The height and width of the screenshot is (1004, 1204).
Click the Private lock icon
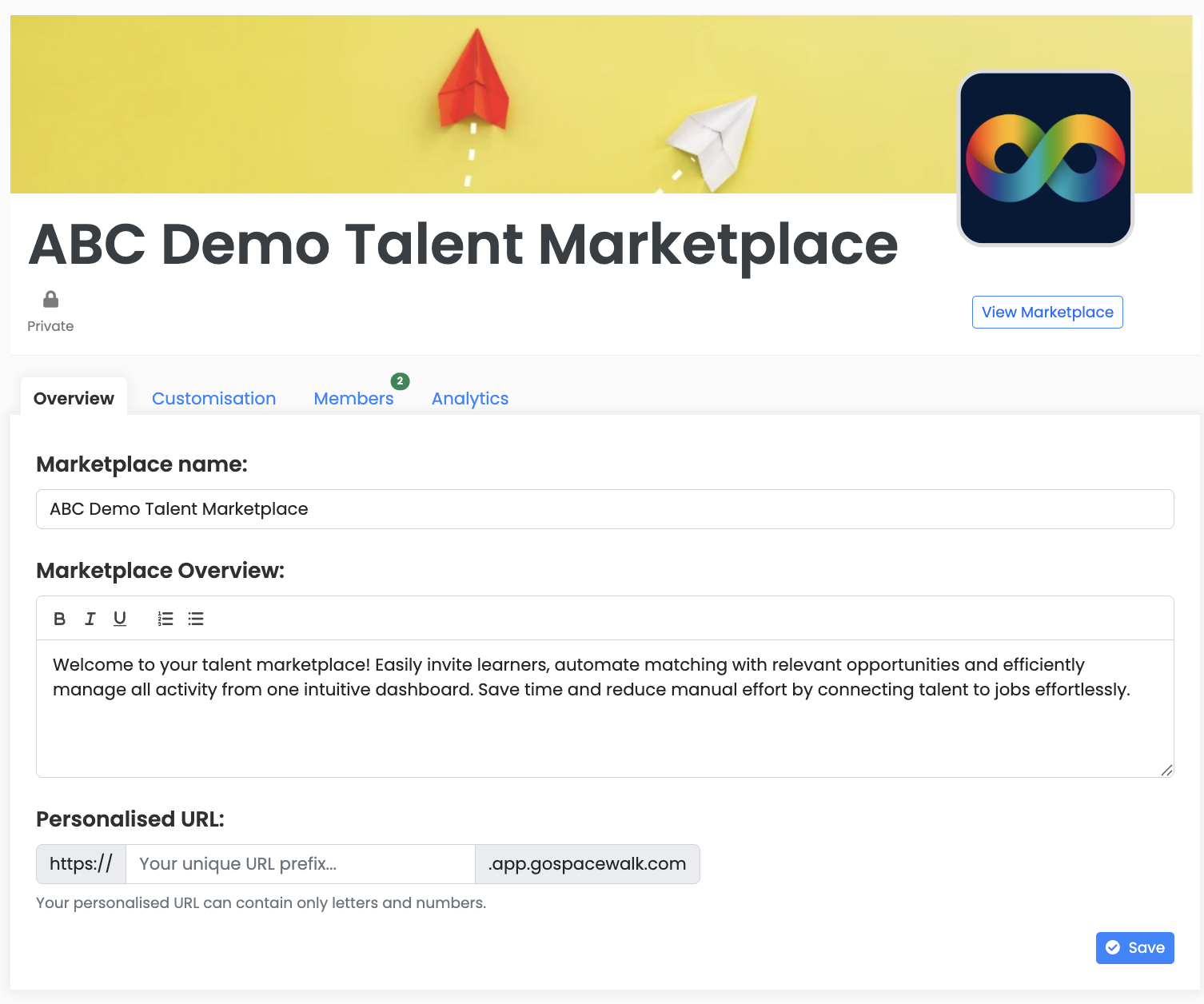50,300
